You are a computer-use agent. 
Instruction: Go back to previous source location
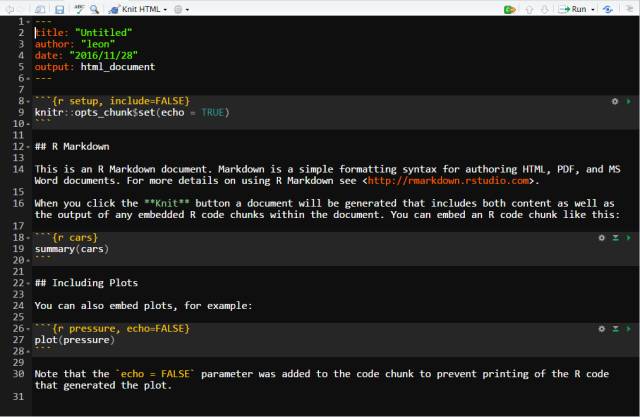(10, 9)
